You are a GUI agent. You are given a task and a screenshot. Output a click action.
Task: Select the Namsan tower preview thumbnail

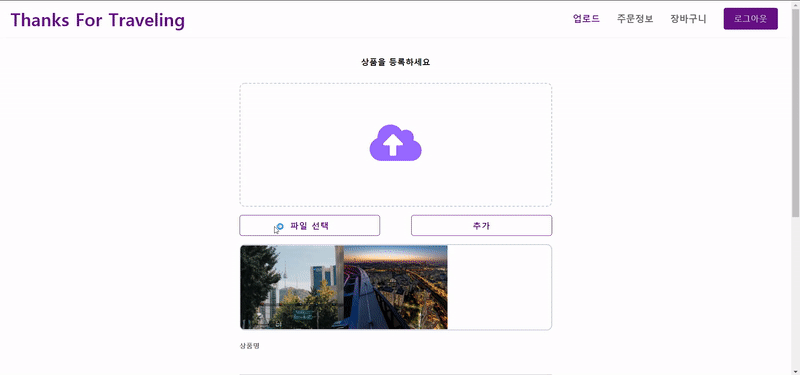[x=292, y=287]
